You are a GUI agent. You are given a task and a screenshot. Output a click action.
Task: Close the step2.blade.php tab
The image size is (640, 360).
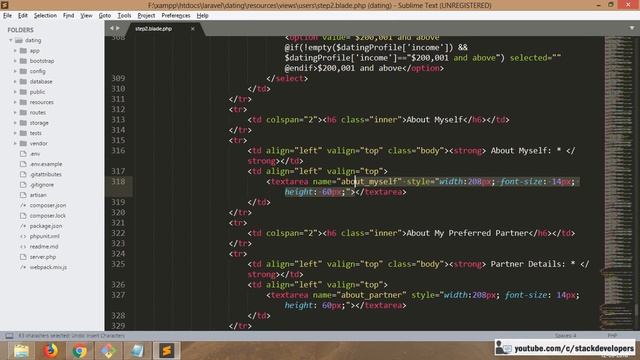[193, 29]
